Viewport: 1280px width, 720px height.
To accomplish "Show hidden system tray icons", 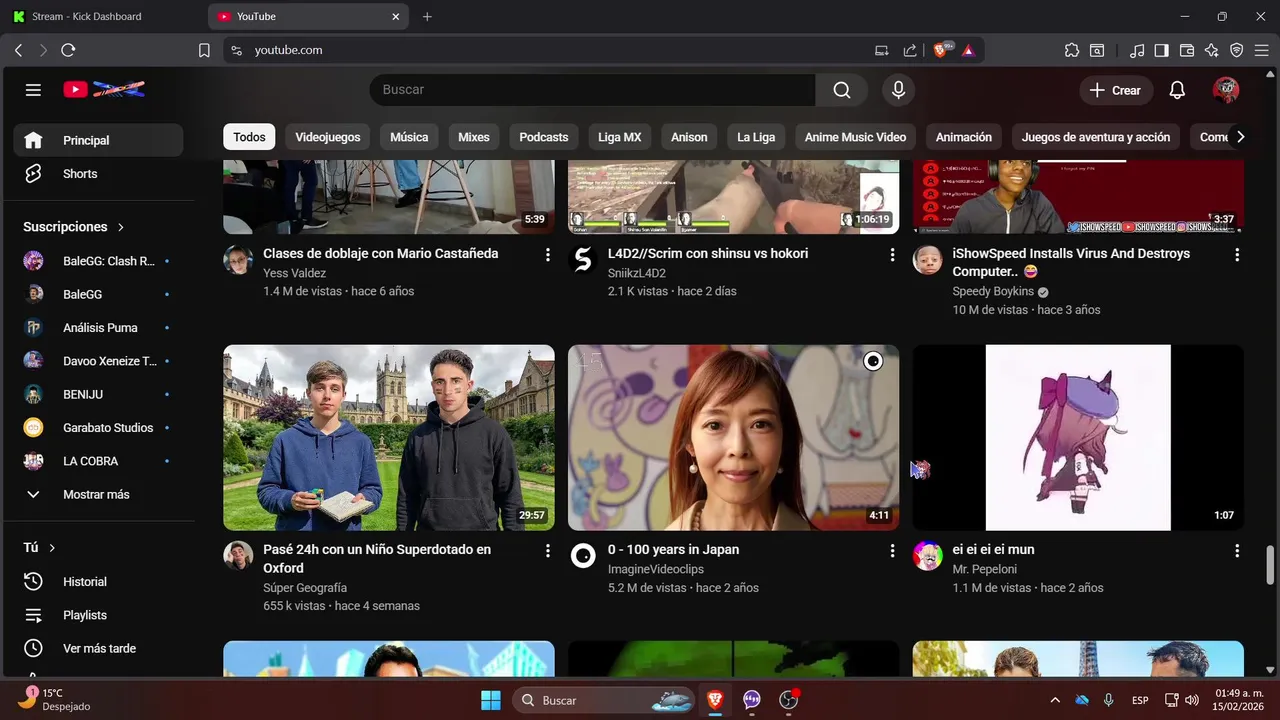I will (x=1054, y=700).
